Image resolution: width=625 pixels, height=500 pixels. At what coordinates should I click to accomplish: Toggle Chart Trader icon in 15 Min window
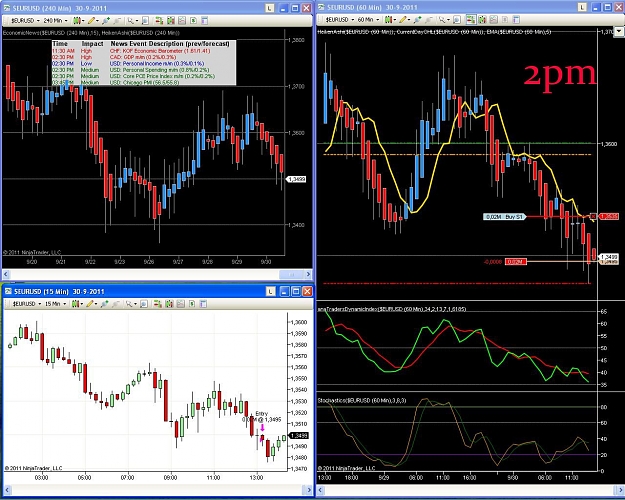point(158,304)
